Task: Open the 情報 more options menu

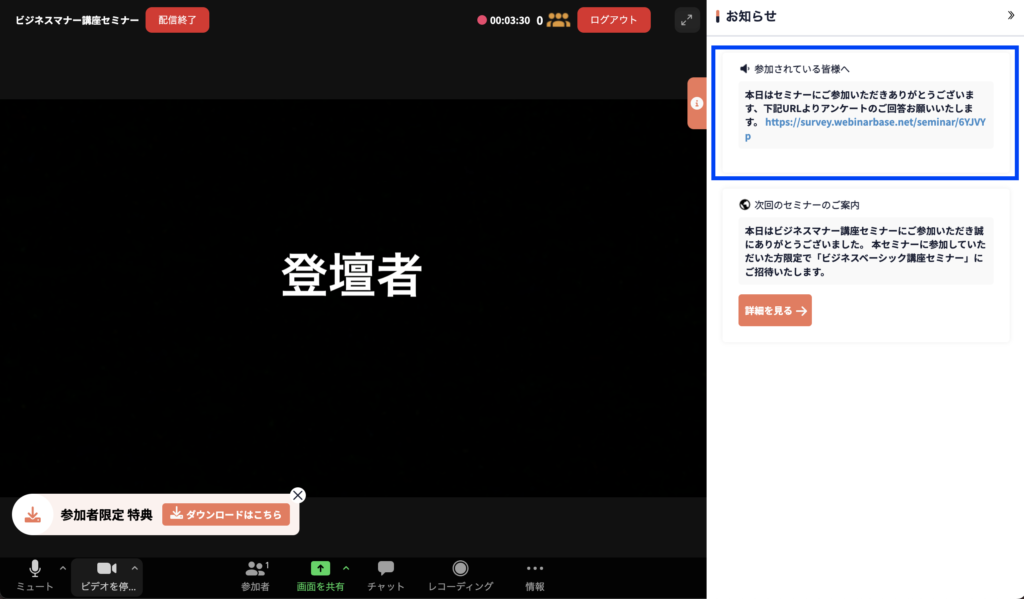Action: pos(535,575)
